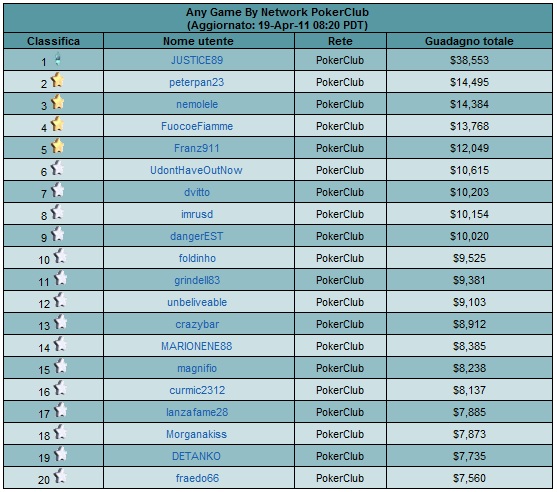This screenshot has width=557, height=492.
Task: Click the gold star next to rank 5
Action: 57,146
